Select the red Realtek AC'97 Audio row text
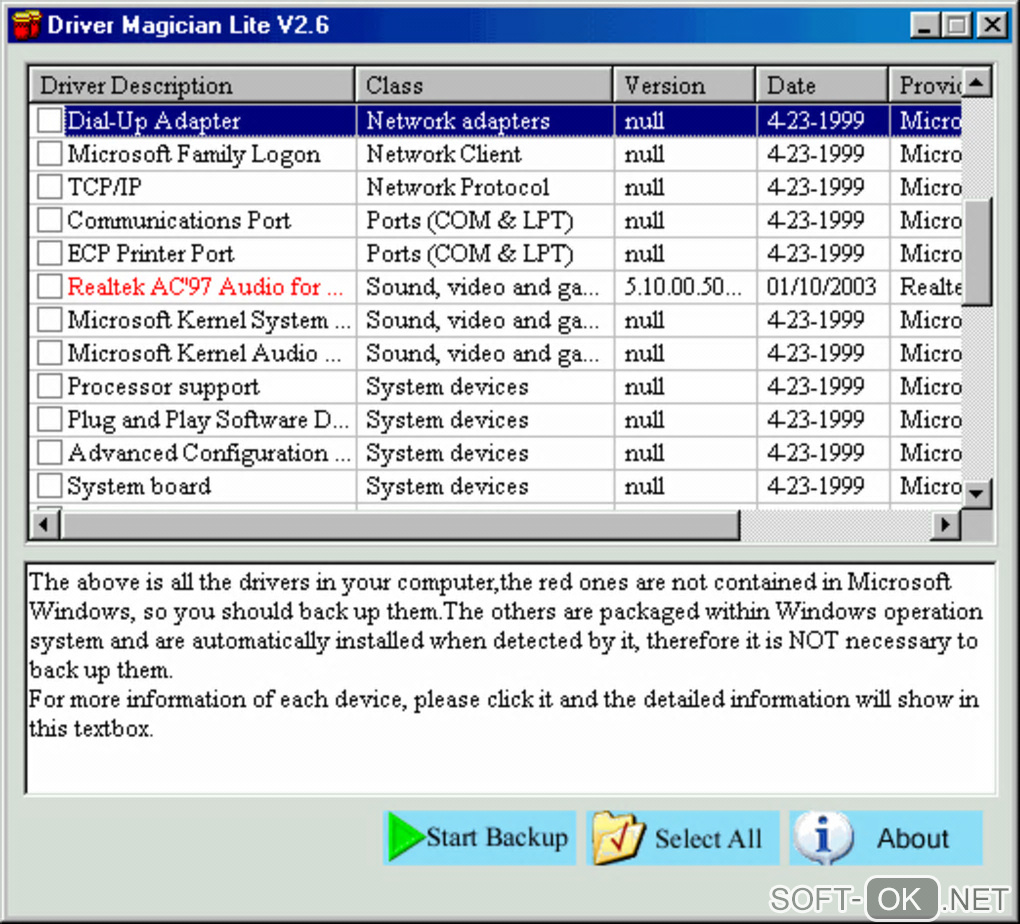The height and width of the screenshot is (924, 1020). click(x=205, y=286)
